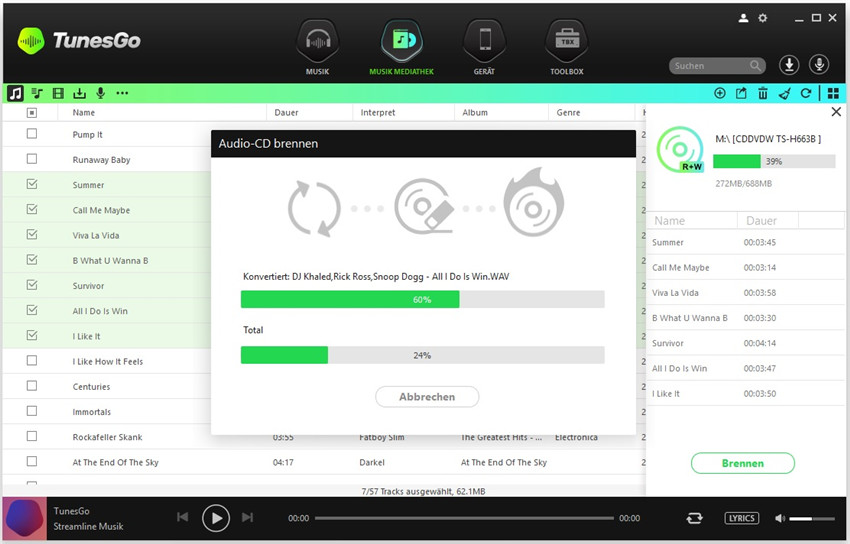Click the microphone record icon near search
This screenshot has height=544, width=850.
coord(819,65)
